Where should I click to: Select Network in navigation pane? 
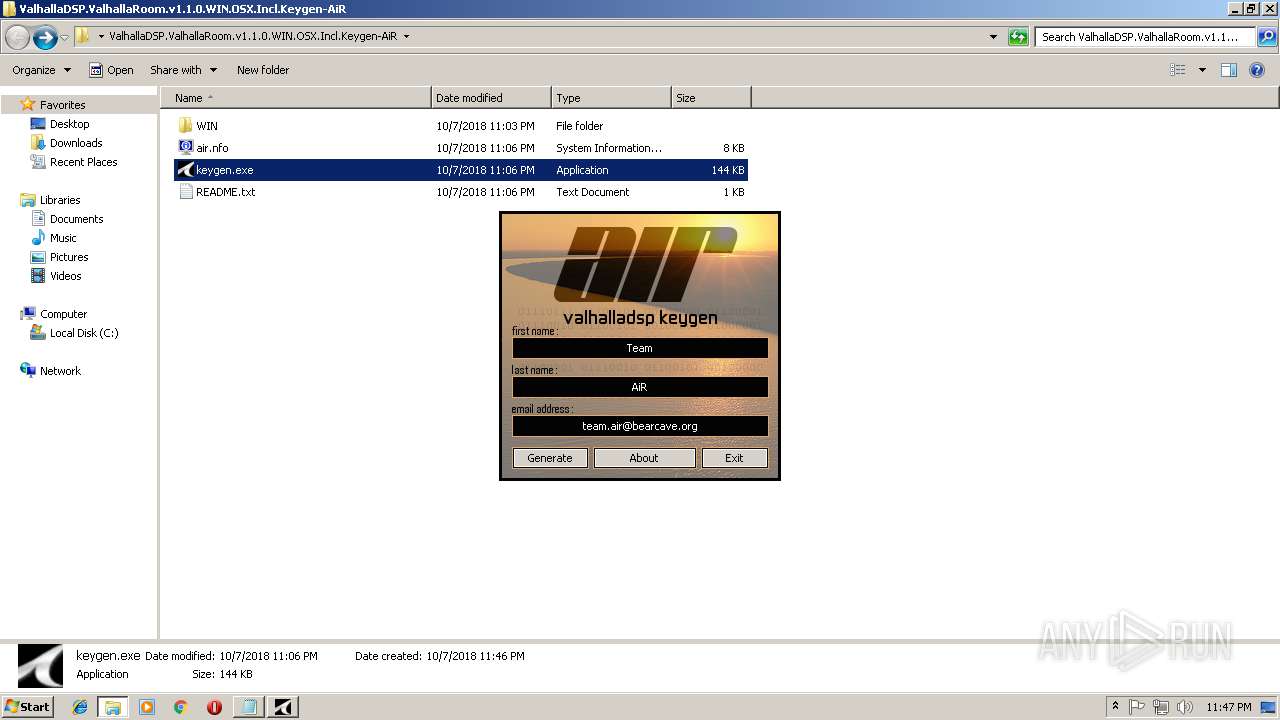[60, 371]
